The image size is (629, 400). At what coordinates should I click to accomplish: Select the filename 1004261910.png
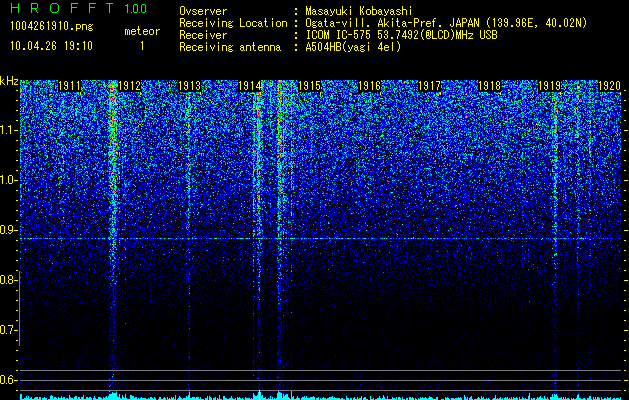click(52, 27)
